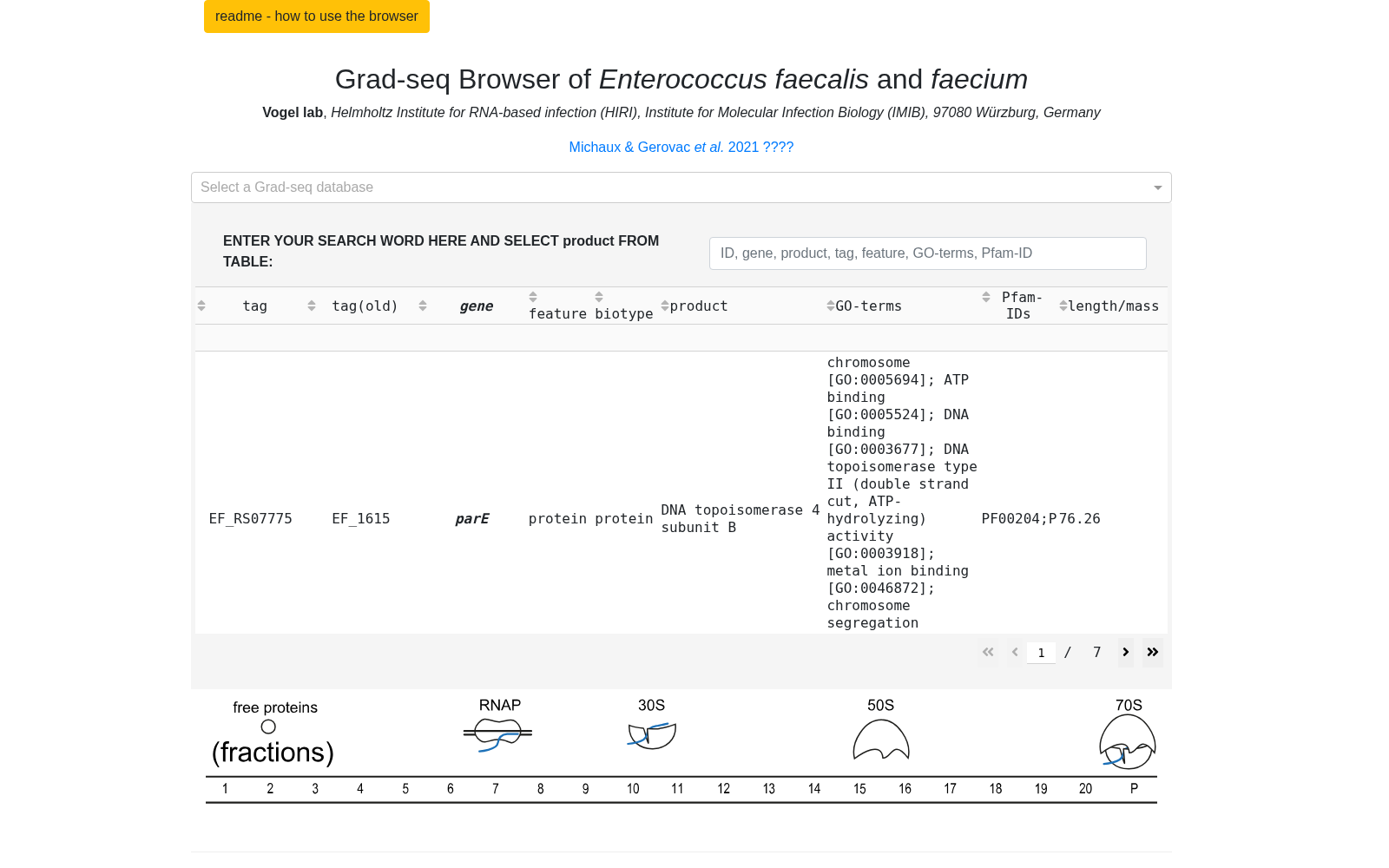Click the 30S ribosomal subunit icon

(652, 736)
